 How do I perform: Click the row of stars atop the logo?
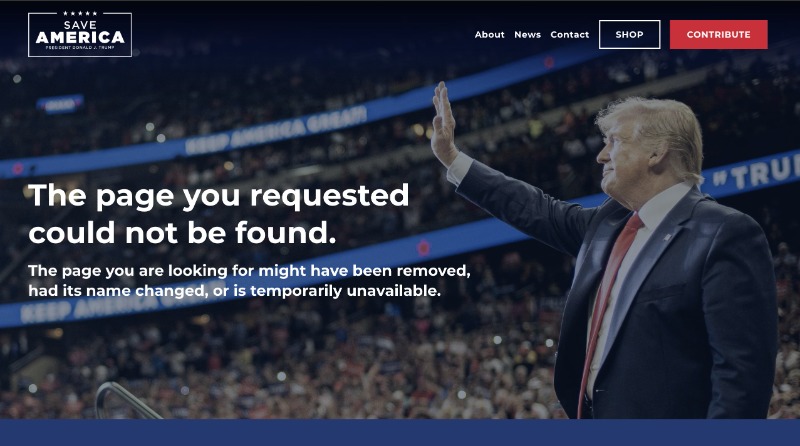point(80,13)
